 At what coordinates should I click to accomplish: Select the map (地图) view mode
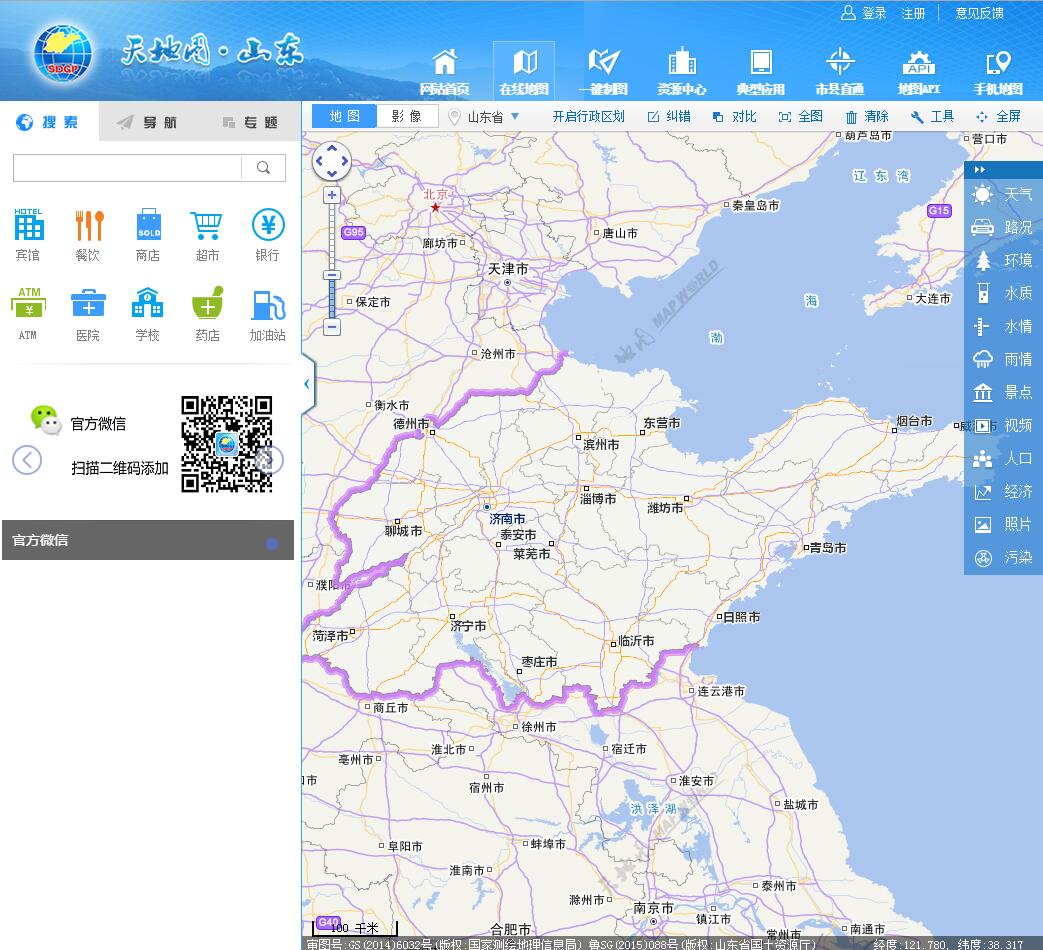[x=345, y=116]
